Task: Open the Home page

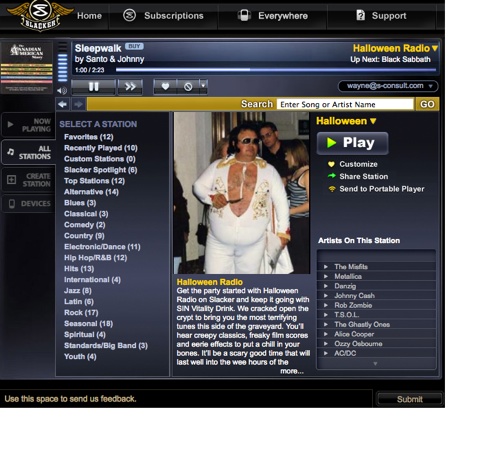Action: (x=89, y=16)
